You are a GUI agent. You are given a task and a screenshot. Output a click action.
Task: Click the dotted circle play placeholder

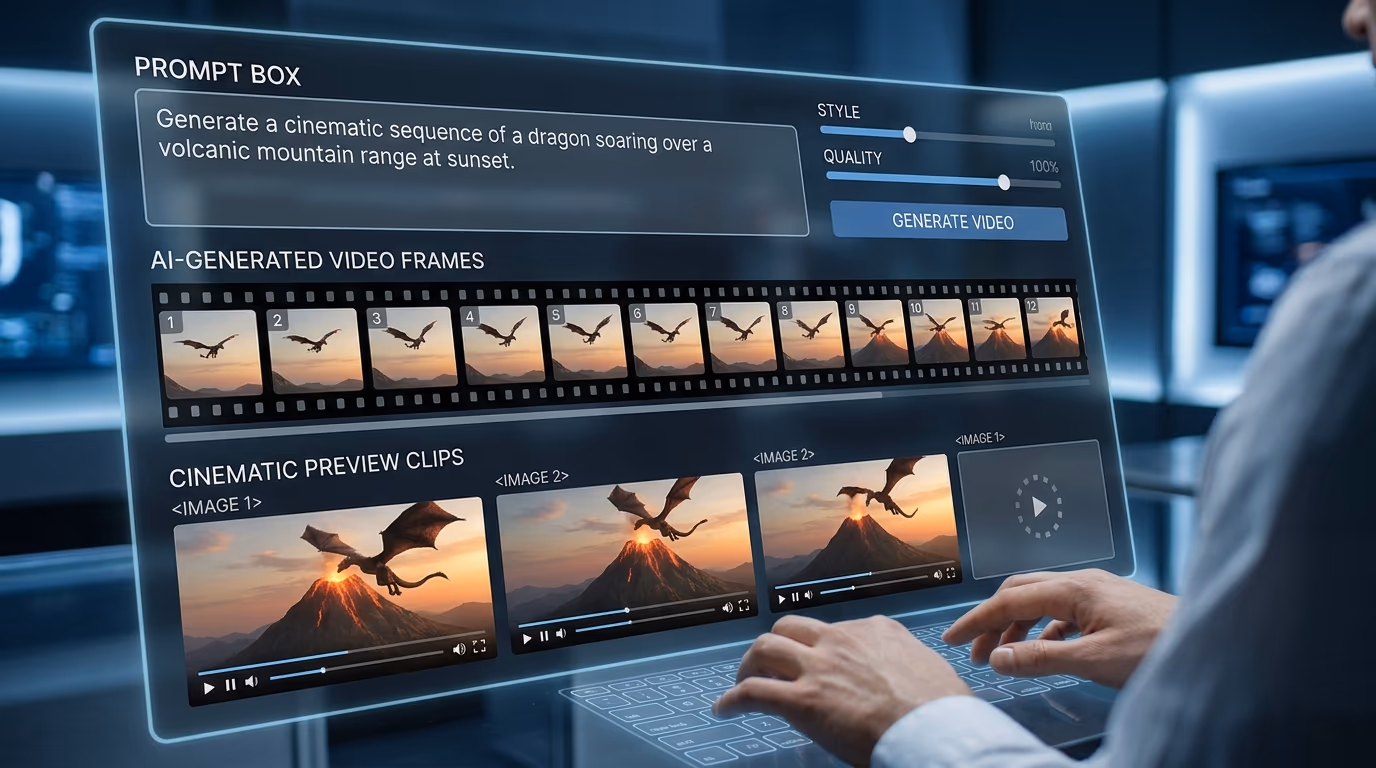(x=1038, y=507)
